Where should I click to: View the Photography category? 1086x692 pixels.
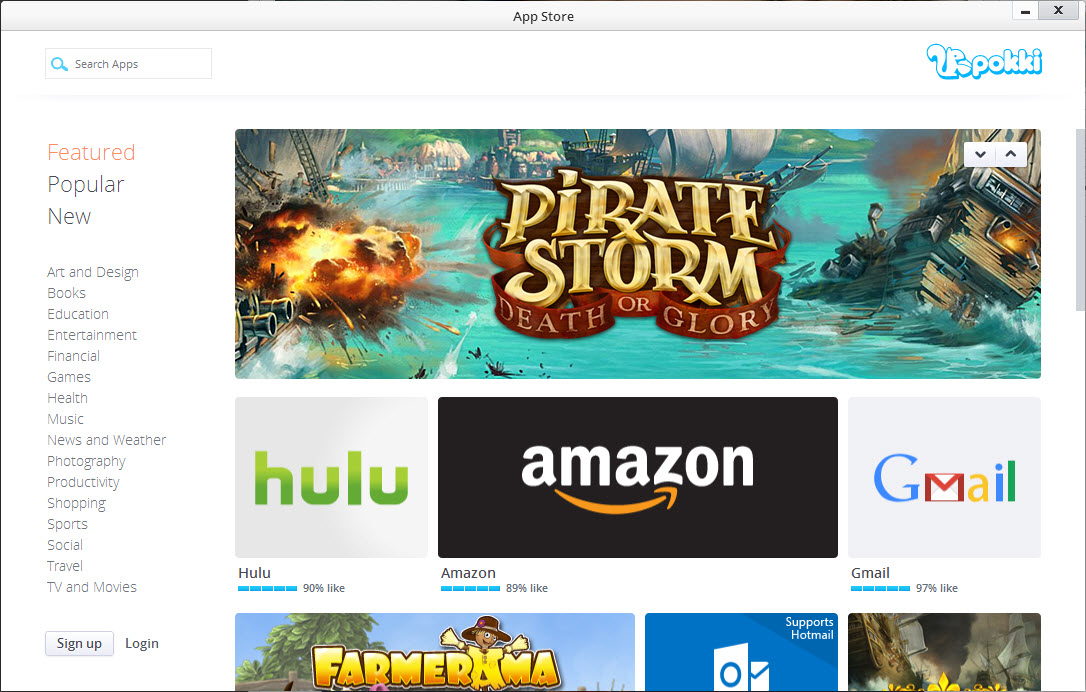click(86, 461)
